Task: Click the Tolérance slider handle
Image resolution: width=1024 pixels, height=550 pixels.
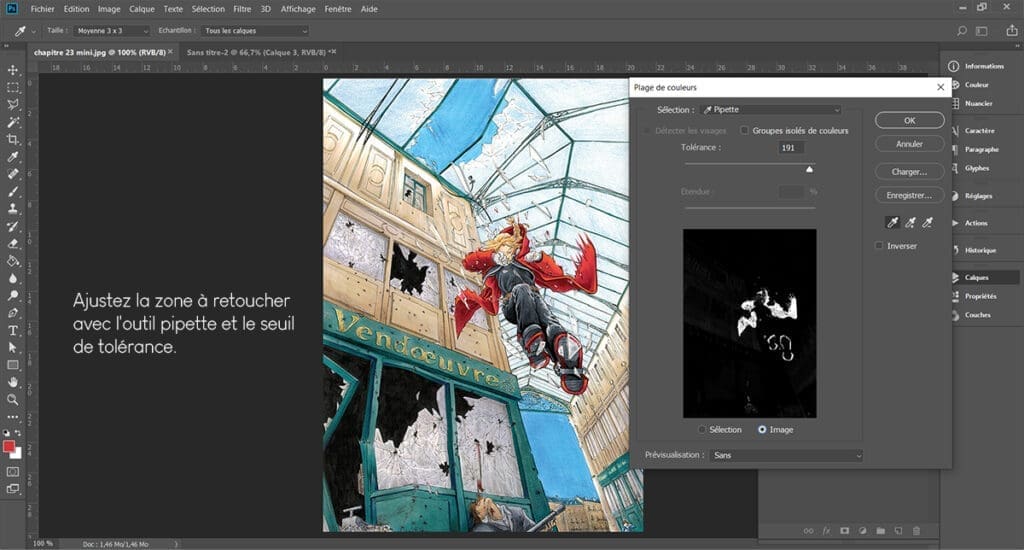Action: point(809,169)
